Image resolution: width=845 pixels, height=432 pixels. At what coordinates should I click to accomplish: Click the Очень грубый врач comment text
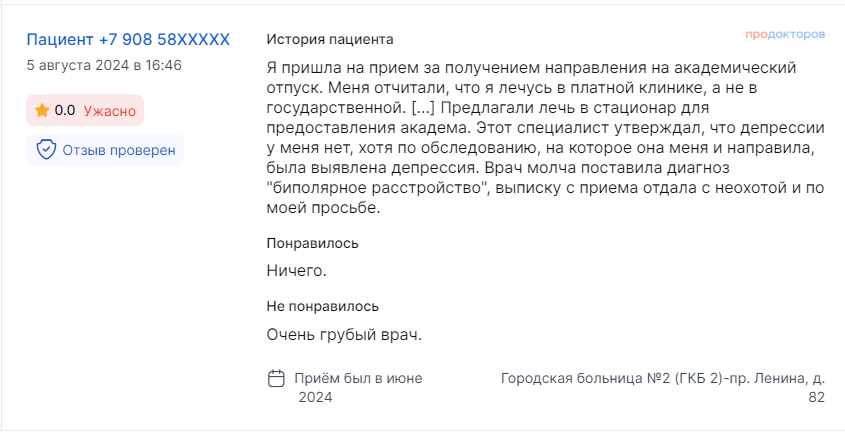344,334
